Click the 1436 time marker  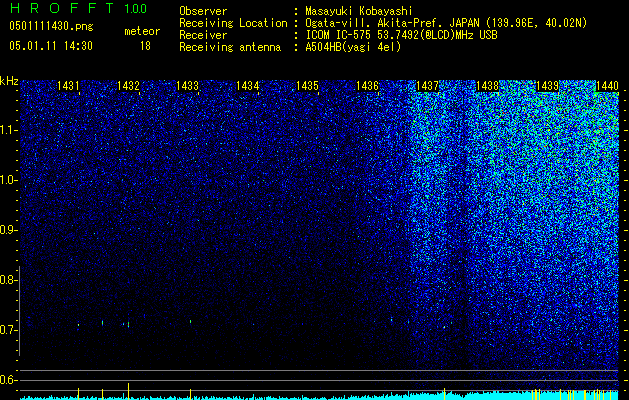(367, 86)
